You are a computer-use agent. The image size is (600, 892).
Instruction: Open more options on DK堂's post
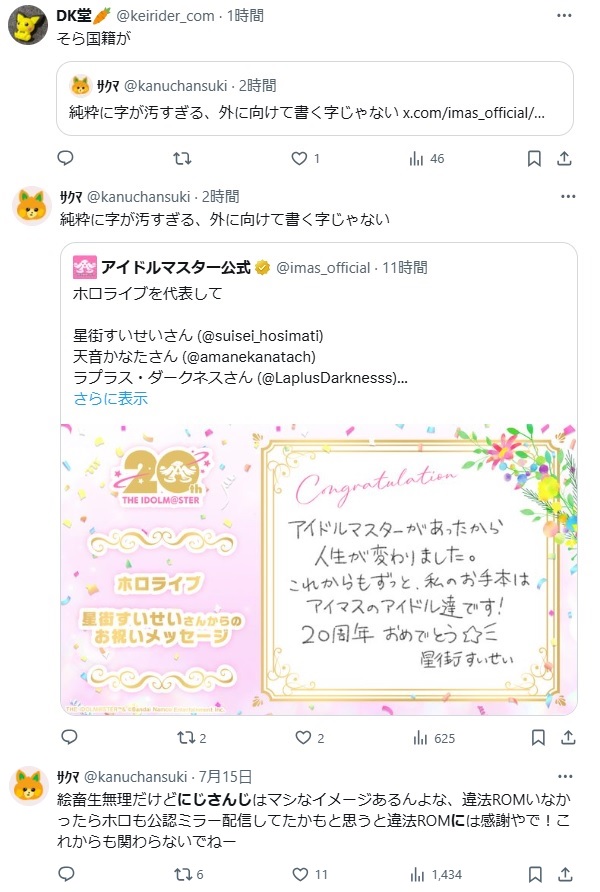(x=564, y=15)
